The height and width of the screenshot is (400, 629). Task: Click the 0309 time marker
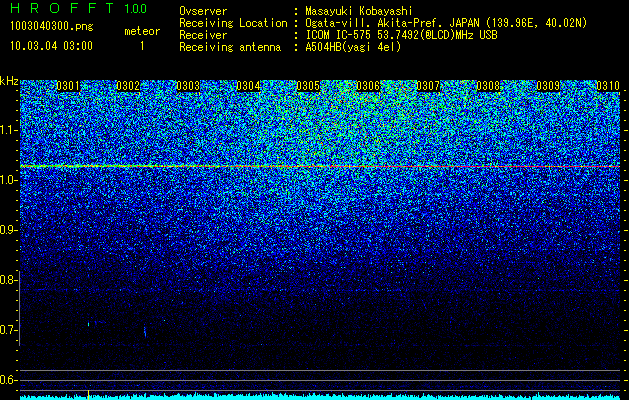pyautogui.click(x=548, y=86)
